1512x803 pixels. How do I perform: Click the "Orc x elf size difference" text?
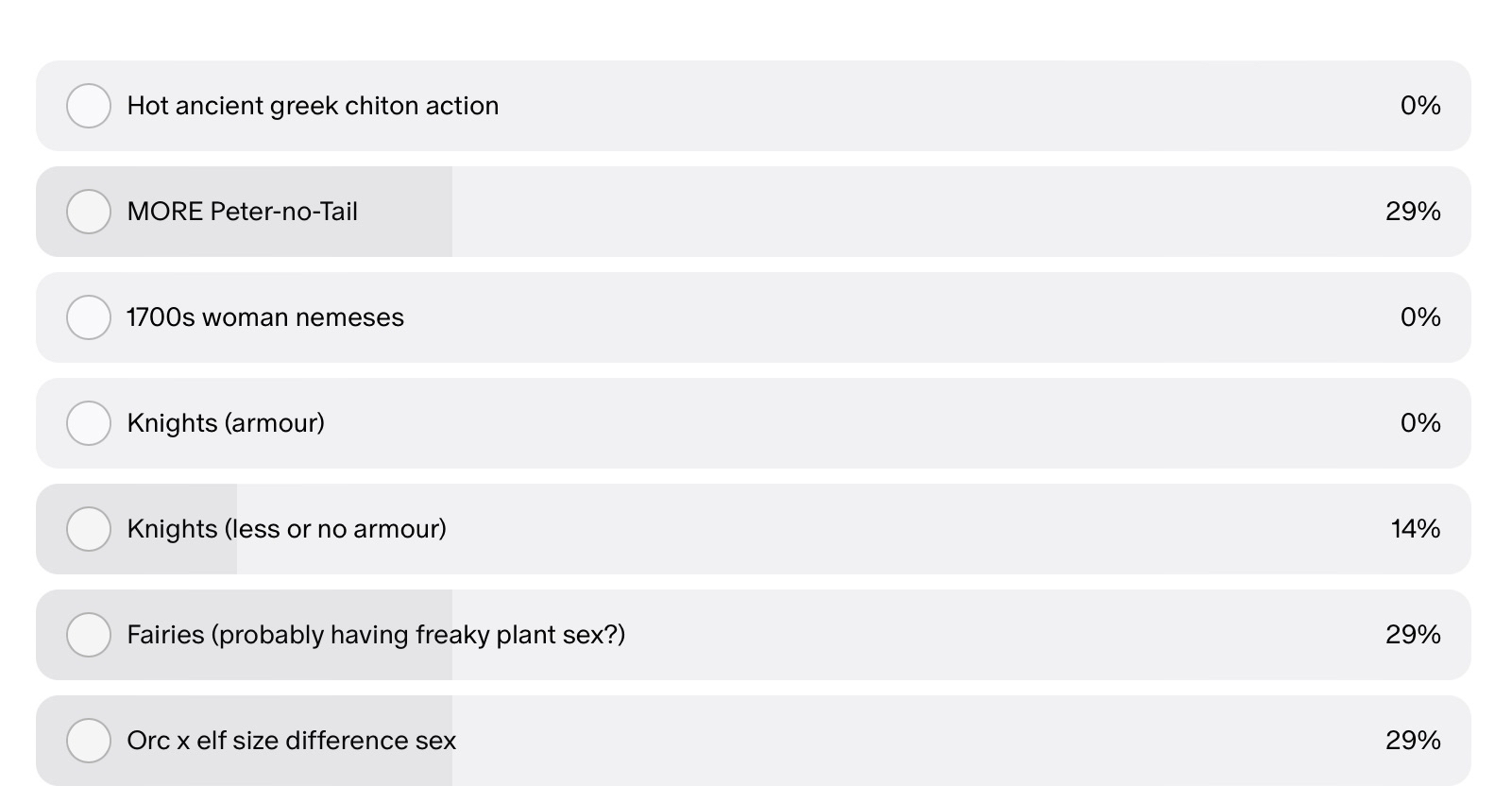(292, 741)
